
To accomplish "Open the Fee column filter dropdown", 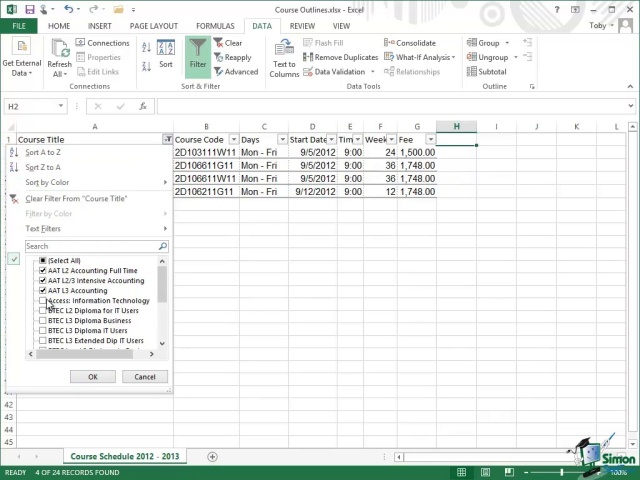I will click(x=430, y=140).
